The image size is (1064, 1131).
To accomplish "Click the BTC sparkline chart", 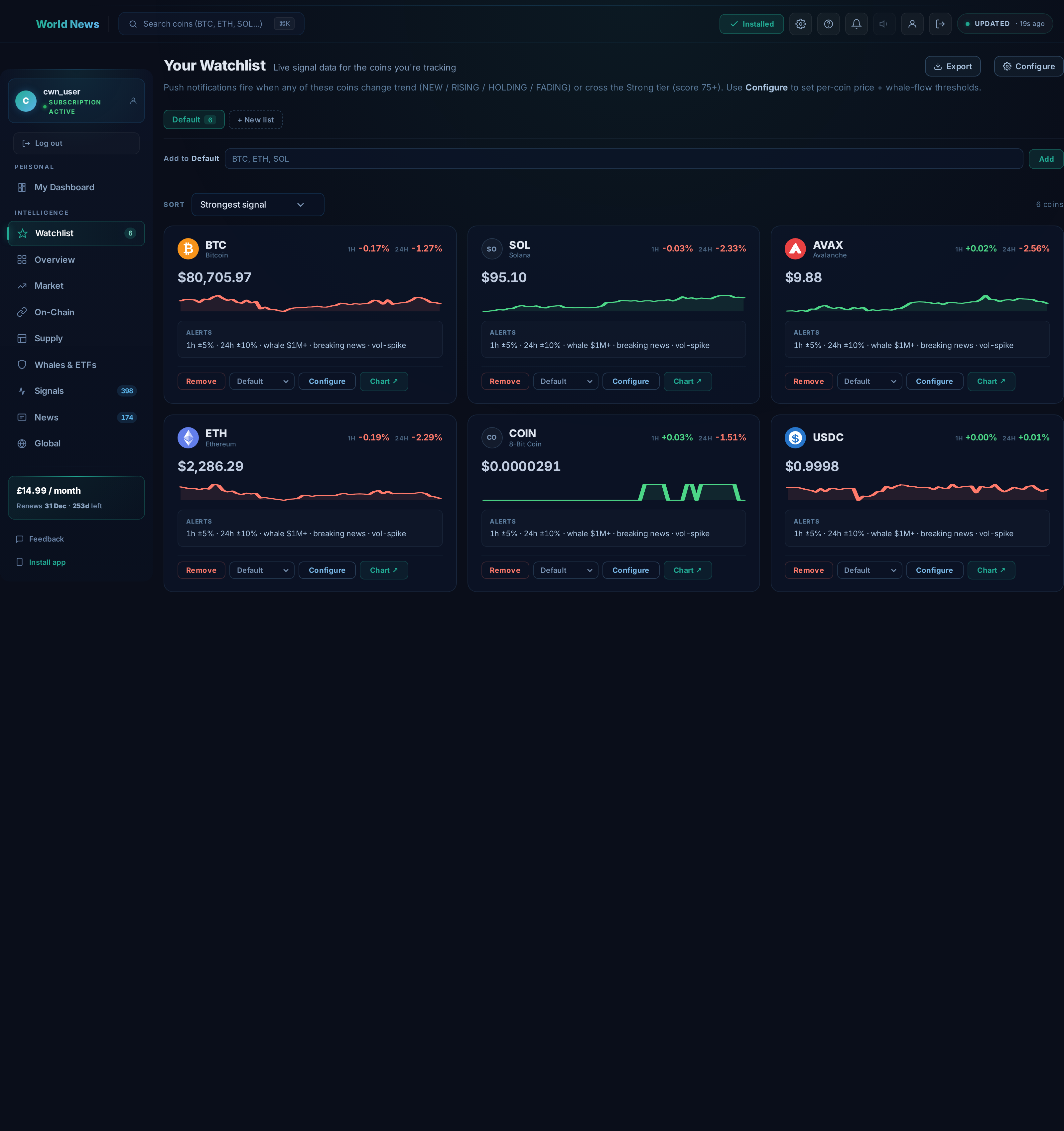I will pyautogui.click(x=310, y=303).
